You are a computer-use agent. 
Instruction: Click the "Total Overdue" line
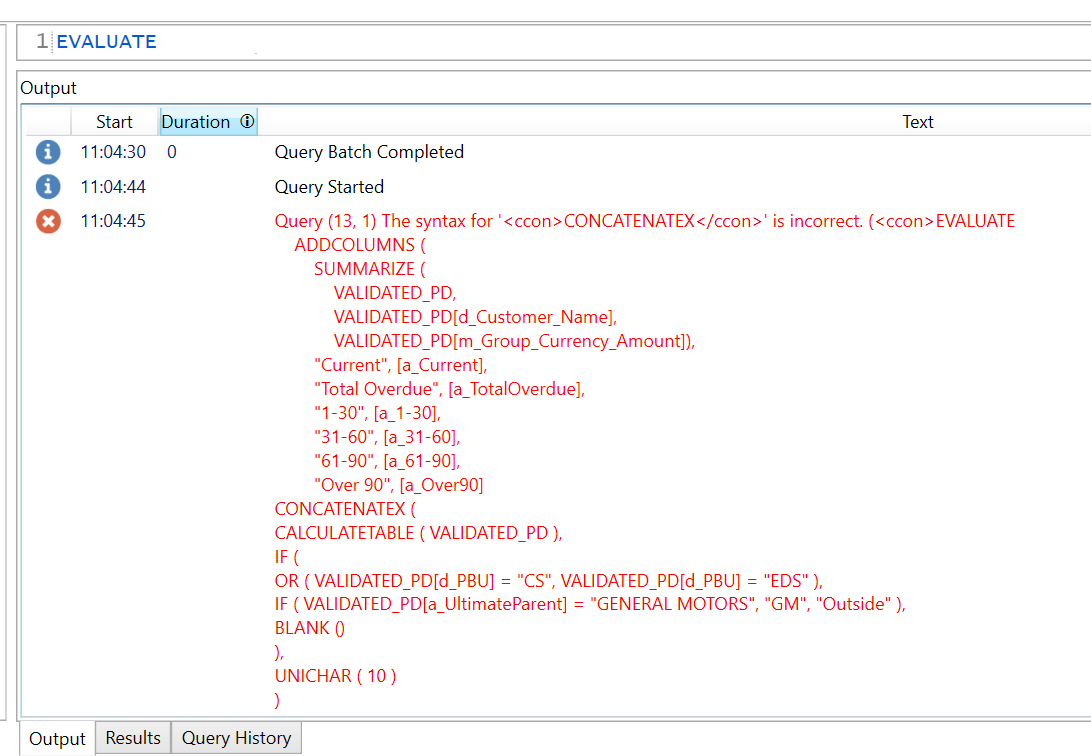coord(449,389)
